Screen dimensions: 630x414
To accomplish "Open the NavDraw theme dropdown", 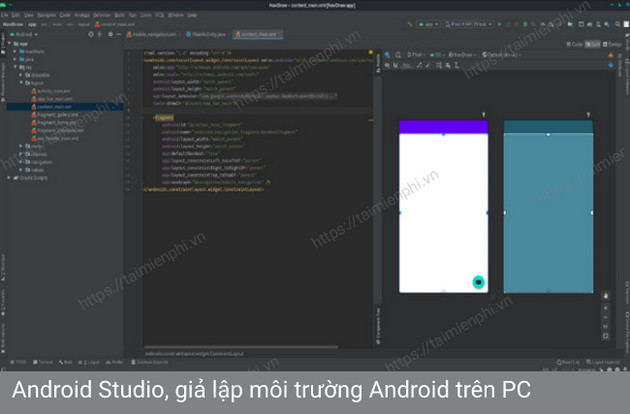I will [x=462, y=55].
